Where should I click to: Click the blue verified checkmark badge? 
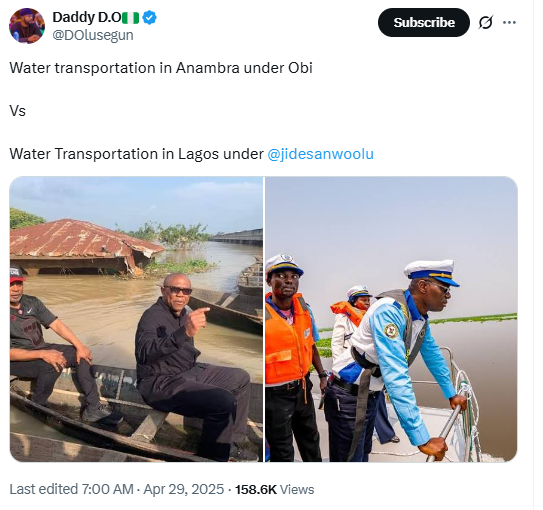click(149, 17)
